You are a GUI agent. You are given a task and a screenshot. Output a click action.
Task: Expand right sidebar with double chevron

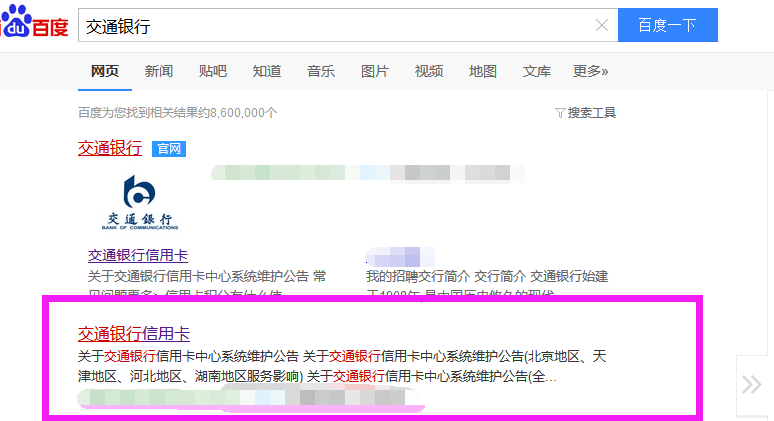(x=752, y=384)
